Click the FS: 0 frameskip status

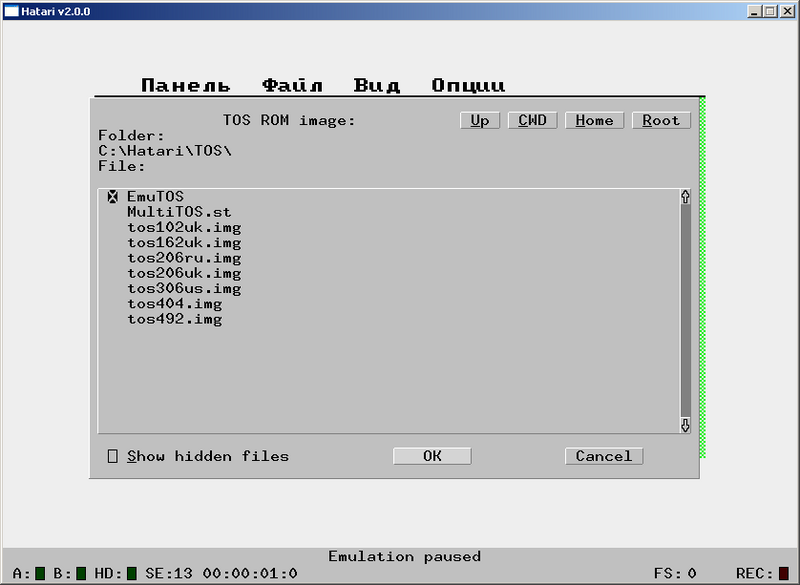point(675,573)
